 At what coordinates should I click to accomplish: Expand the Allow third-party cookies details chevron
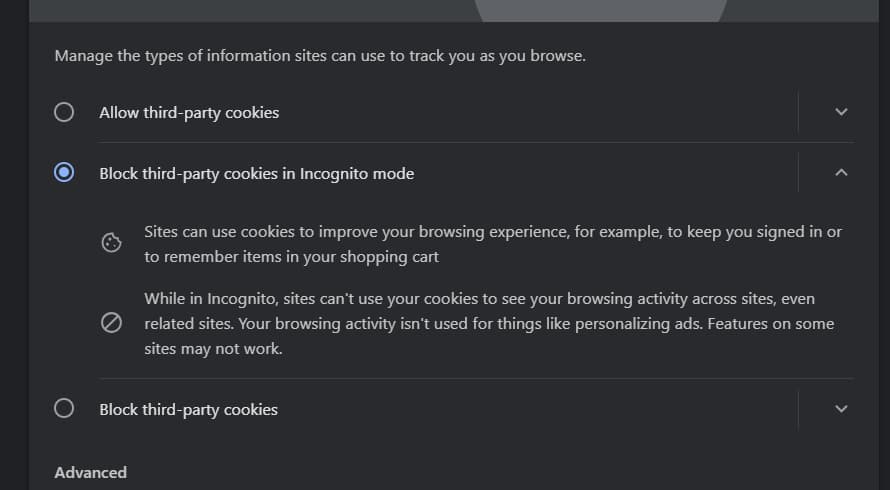841,112
